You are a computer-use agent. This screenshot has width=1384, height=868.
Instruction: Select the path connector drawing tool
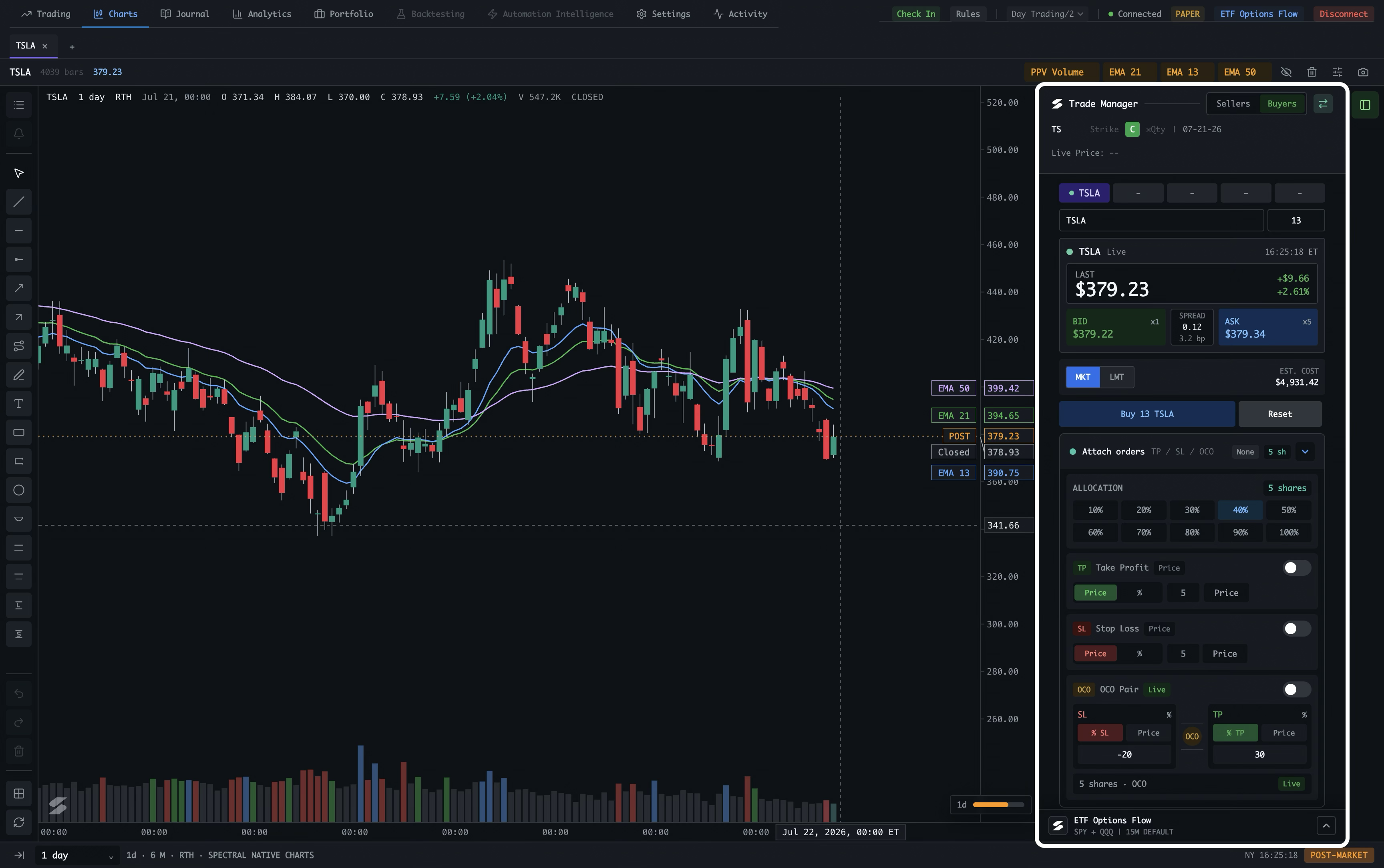[x=19, y=346]
